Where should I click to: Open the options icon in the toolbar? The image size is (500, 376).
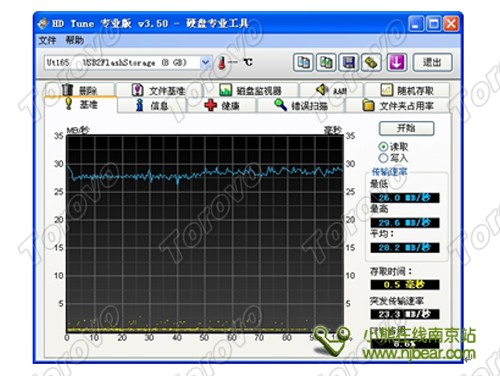pyautogui.click(x=372, y=62)
